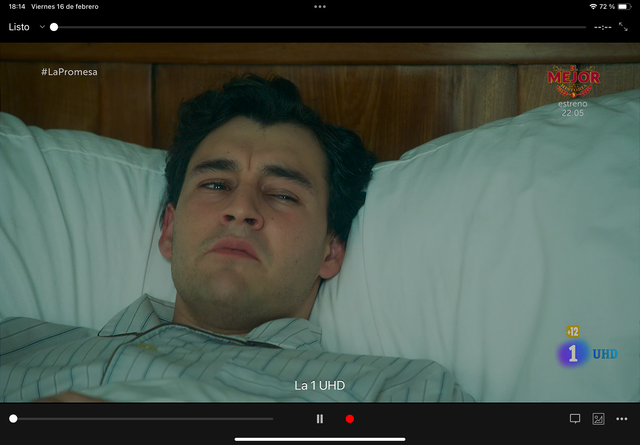
Task: Start recording with the red record button
Action: click(349, 419)
